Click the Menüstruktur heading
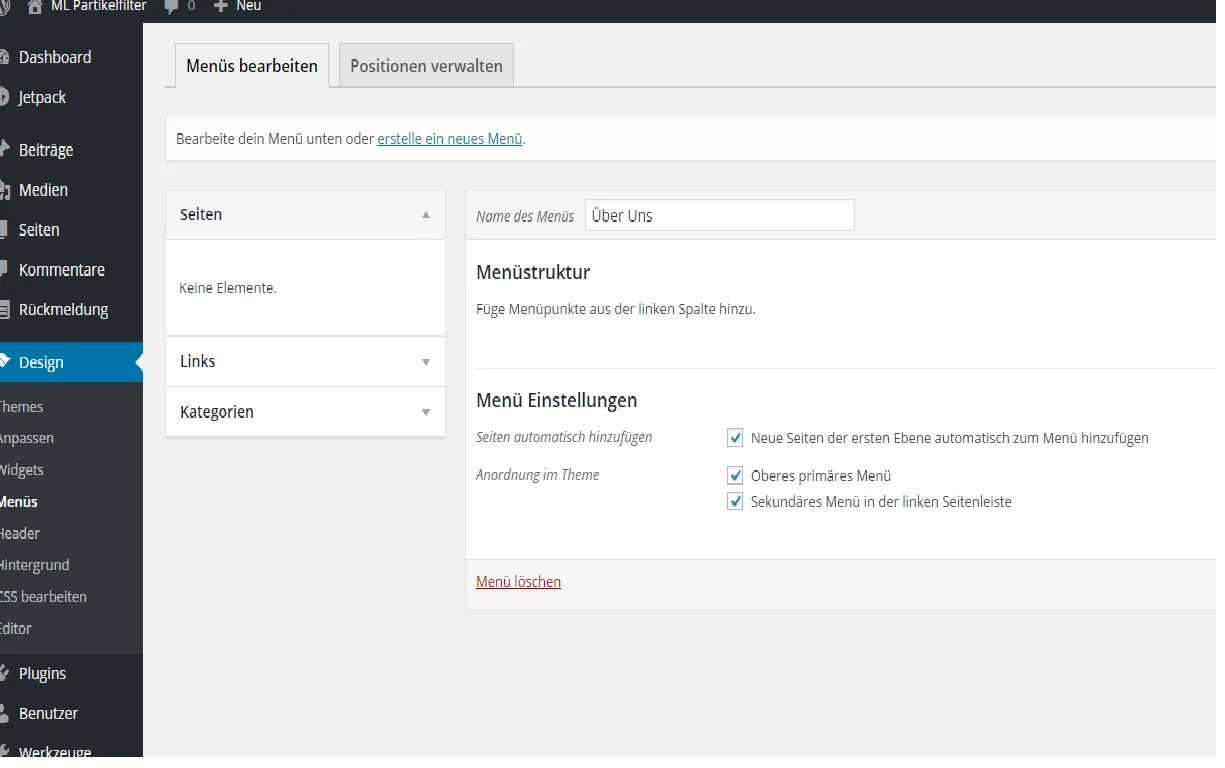 pos(533,273)
